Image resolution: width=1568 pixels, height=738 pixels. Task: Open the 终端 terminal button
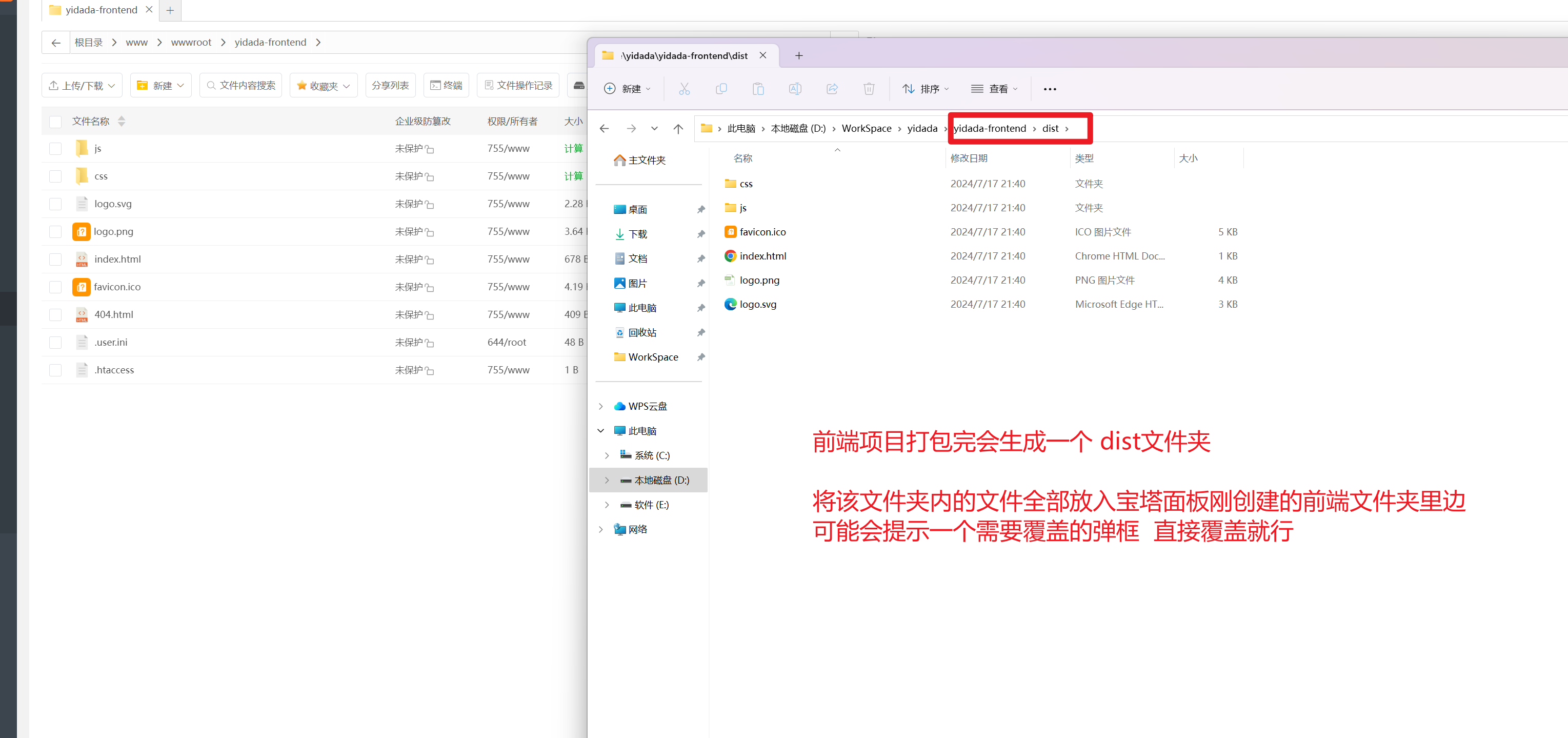click(x=446, y=86)
